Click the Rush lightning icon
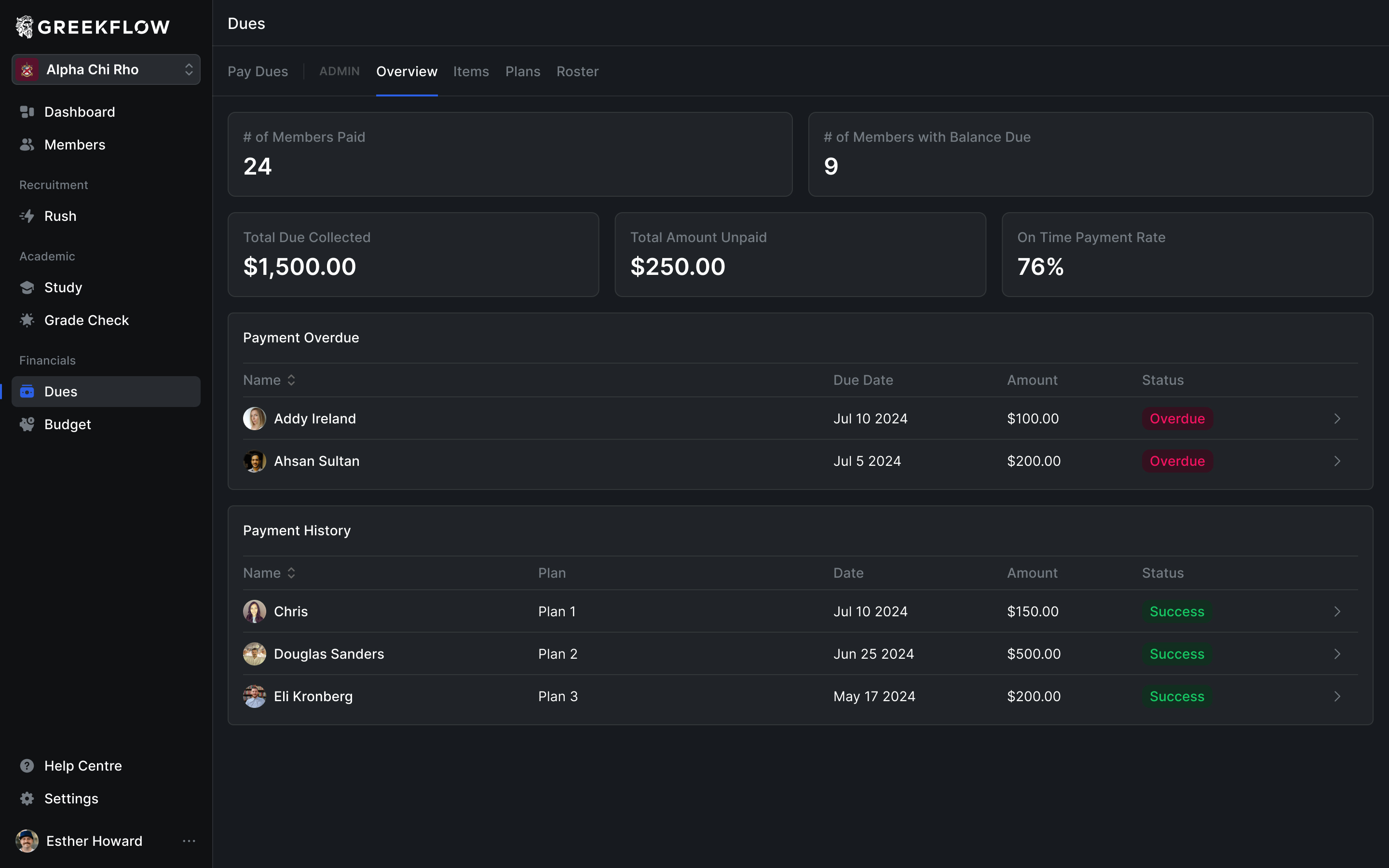 pos(27,216)
